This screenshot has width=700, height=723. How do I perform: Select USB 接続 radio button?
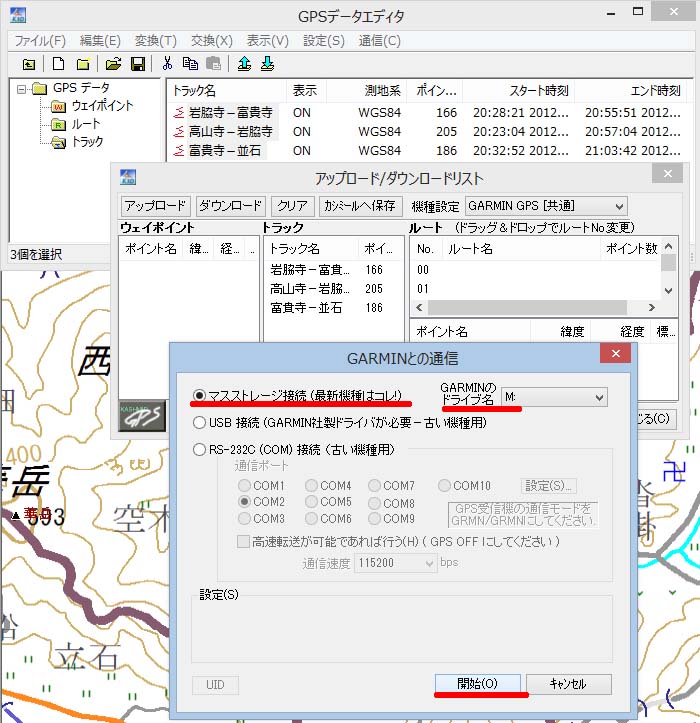pyautogui.click(x=199, y=422)
